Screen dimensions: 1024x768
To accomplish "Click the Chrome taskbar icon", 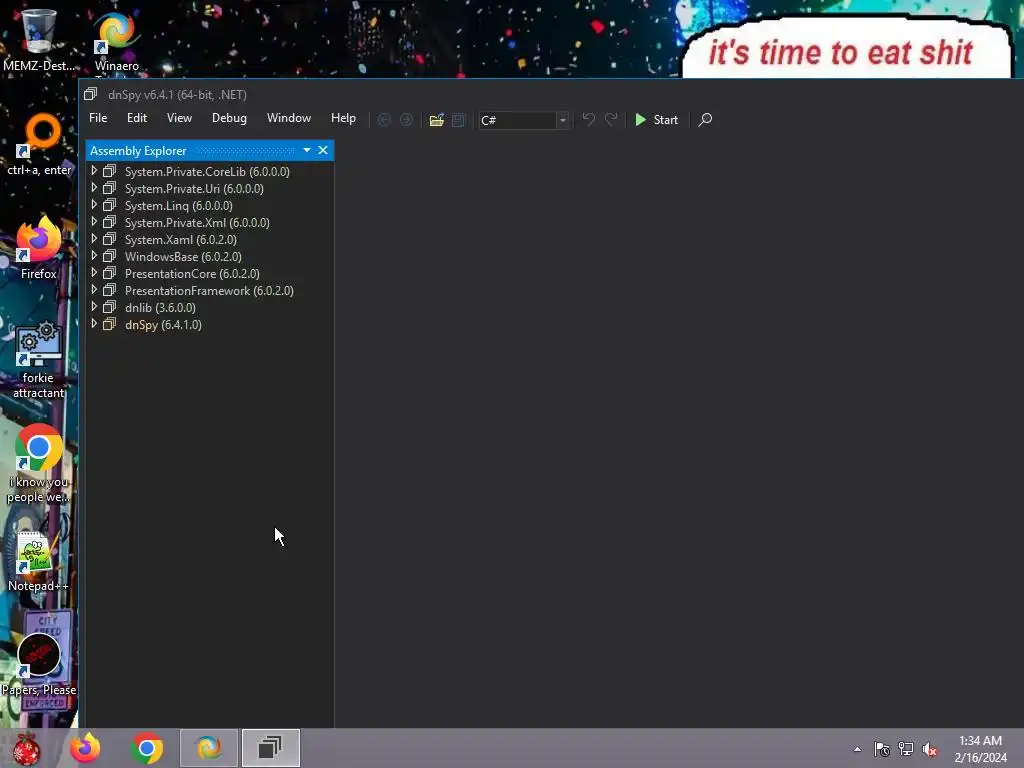I will [147, 748].
